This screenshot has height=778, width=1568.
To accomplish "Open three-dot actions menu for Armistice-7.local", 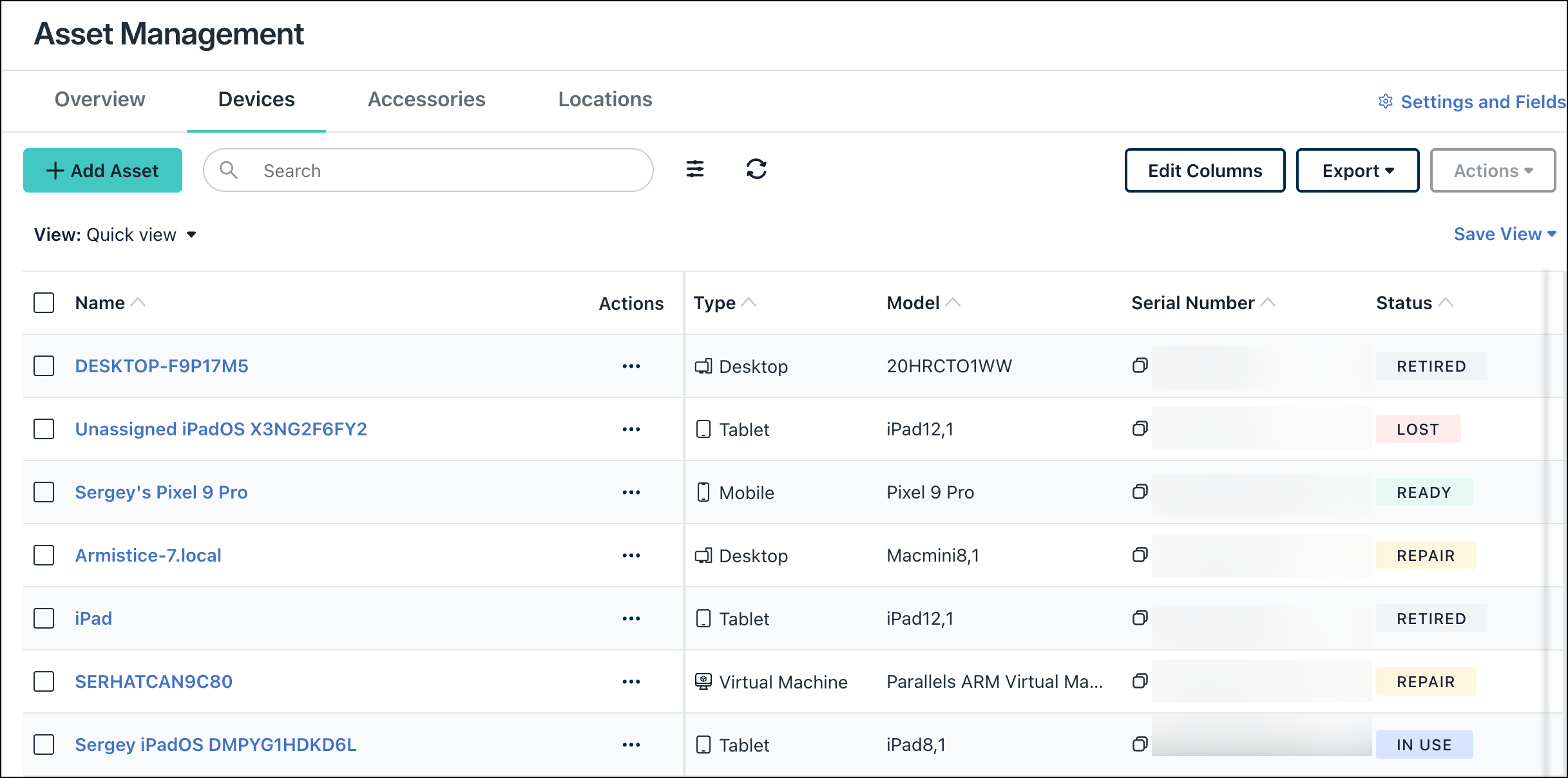I will [631, 555].
